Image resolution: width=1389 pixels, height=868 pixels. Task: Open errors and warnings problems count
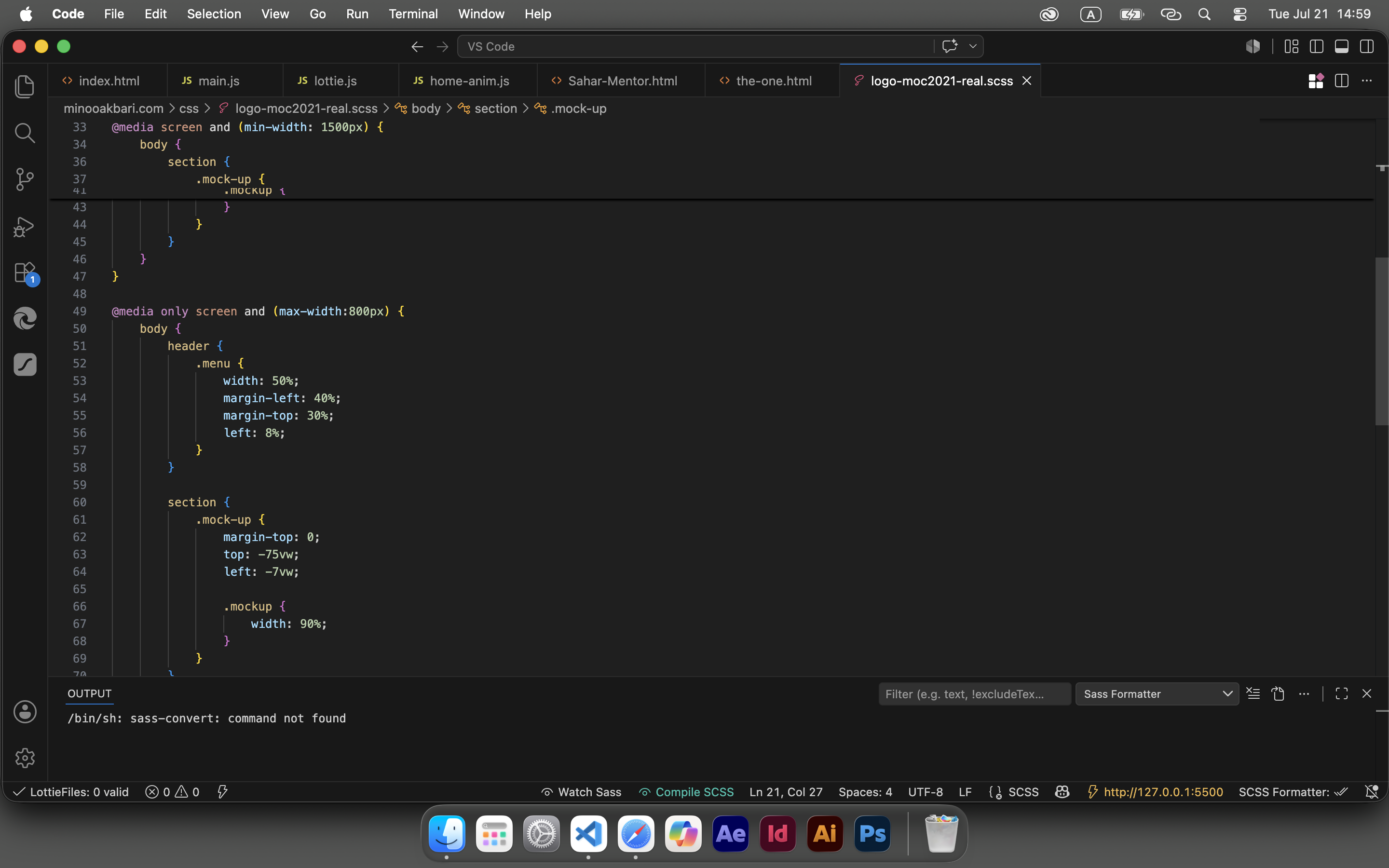172,792
